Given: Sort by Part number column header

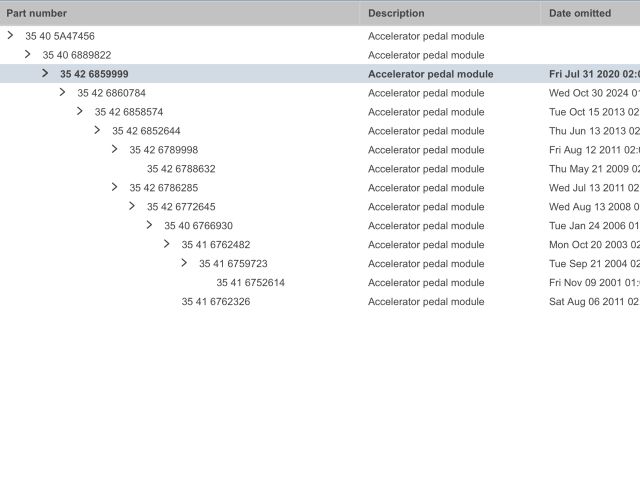Looking at the screenshot, I should pyautogui.click(x=37, y=13).
